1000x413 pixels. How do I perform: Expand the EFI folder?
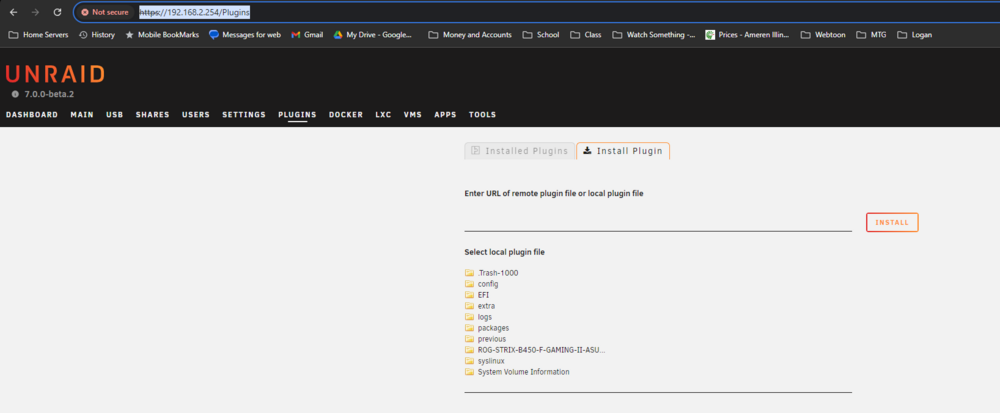click(477, 295)
